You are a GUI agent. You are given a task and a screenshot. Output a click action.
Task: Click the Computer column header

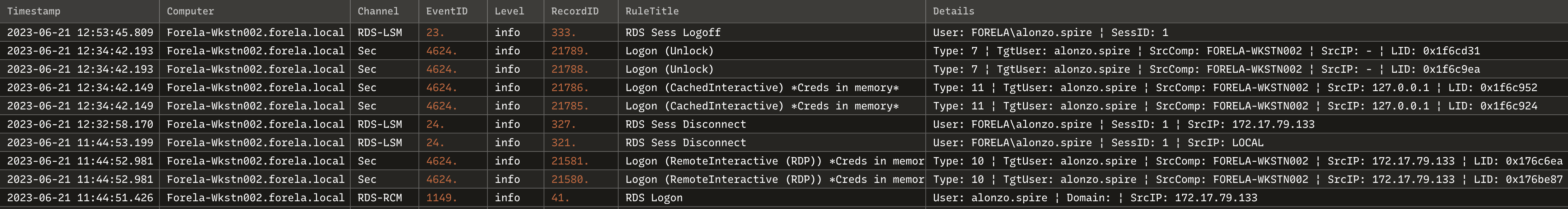click(254, 12)
